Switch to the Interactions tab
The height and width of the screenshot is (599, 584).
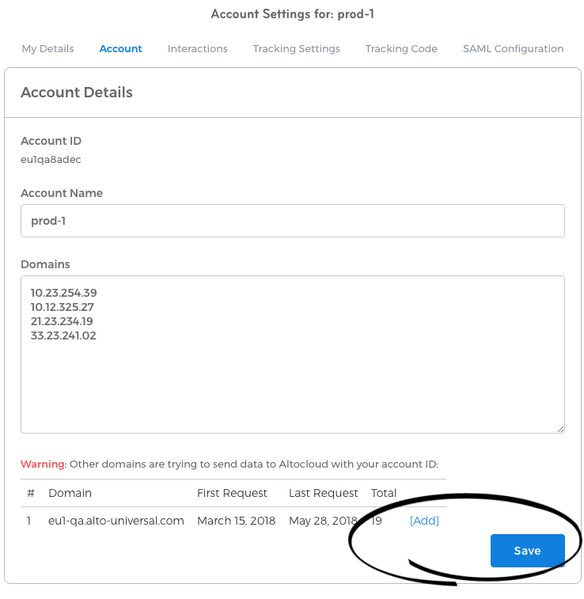[x=197, y=49]
